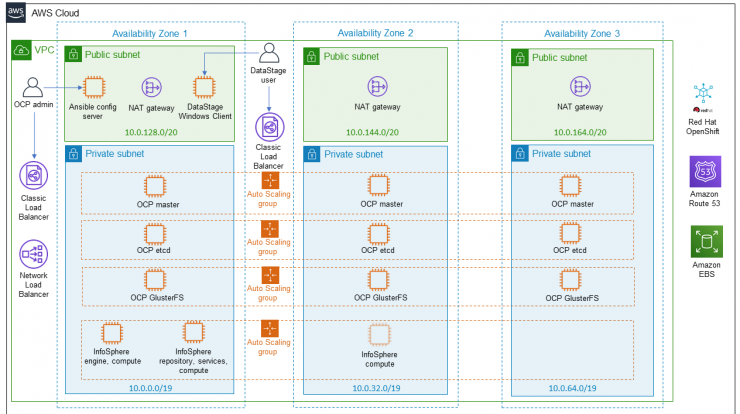Click the 10.0.144.0/20 CIDR text
Viewport: 740px width, 414px height.
tap(372, 132)
